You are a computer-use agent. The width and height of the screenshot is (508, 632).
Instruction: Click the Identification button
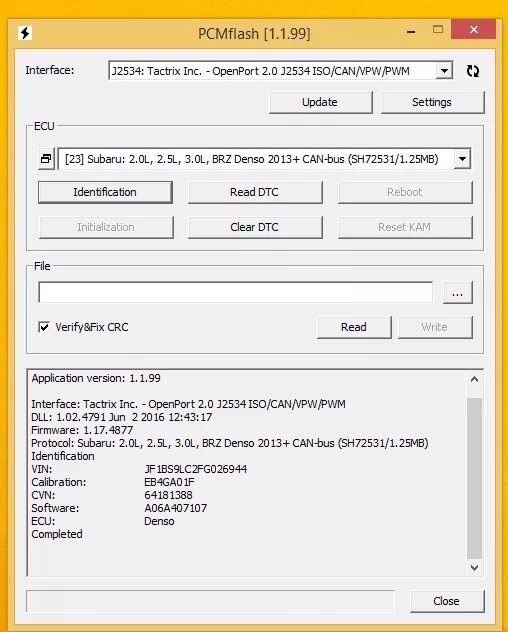(x=105, y=192)
